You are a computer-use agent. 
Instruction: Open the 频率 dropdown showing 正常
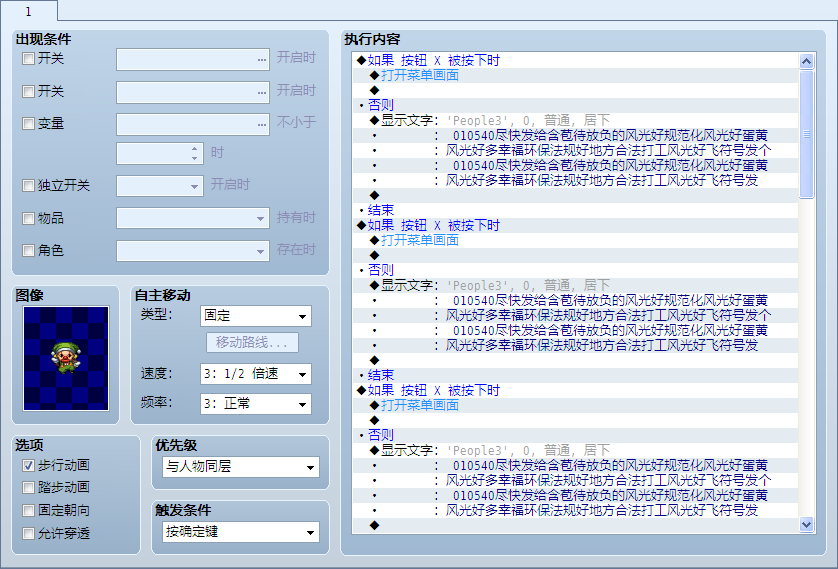(x=256, y=404)
